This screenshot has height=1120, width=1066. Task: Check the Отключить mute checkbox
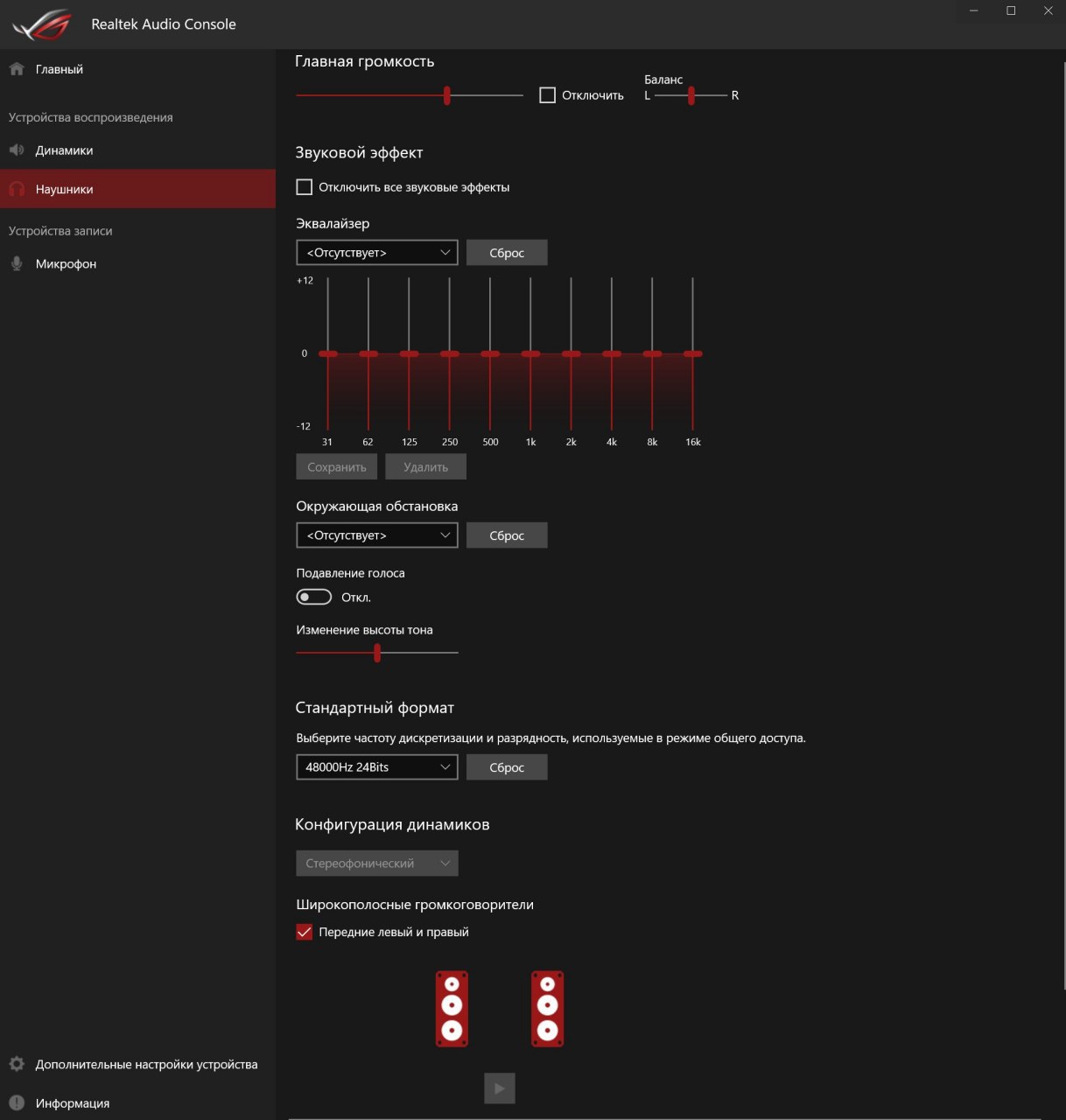coord(548,95)
